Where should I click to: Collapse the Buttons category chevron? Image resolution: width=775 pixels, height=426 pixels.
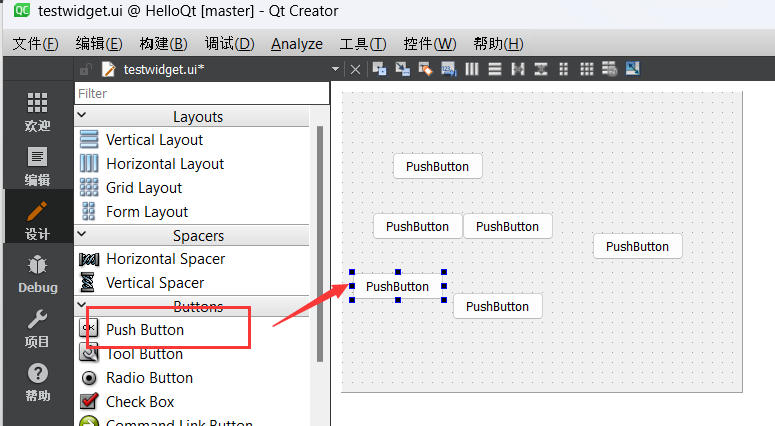82,305
